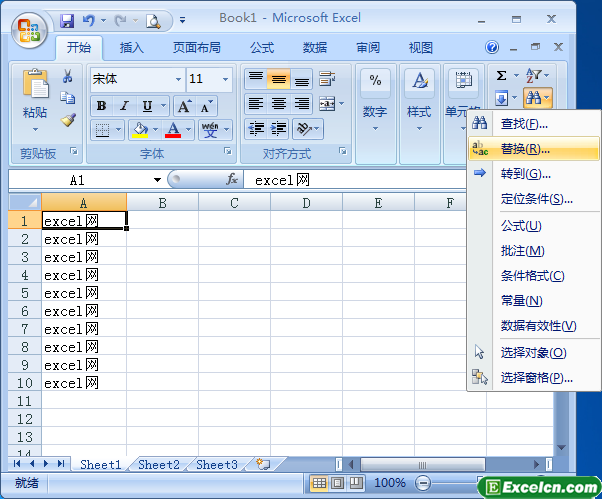Switch to the 数据 ribbon tab
602x499 pixels.
[315, 48]
